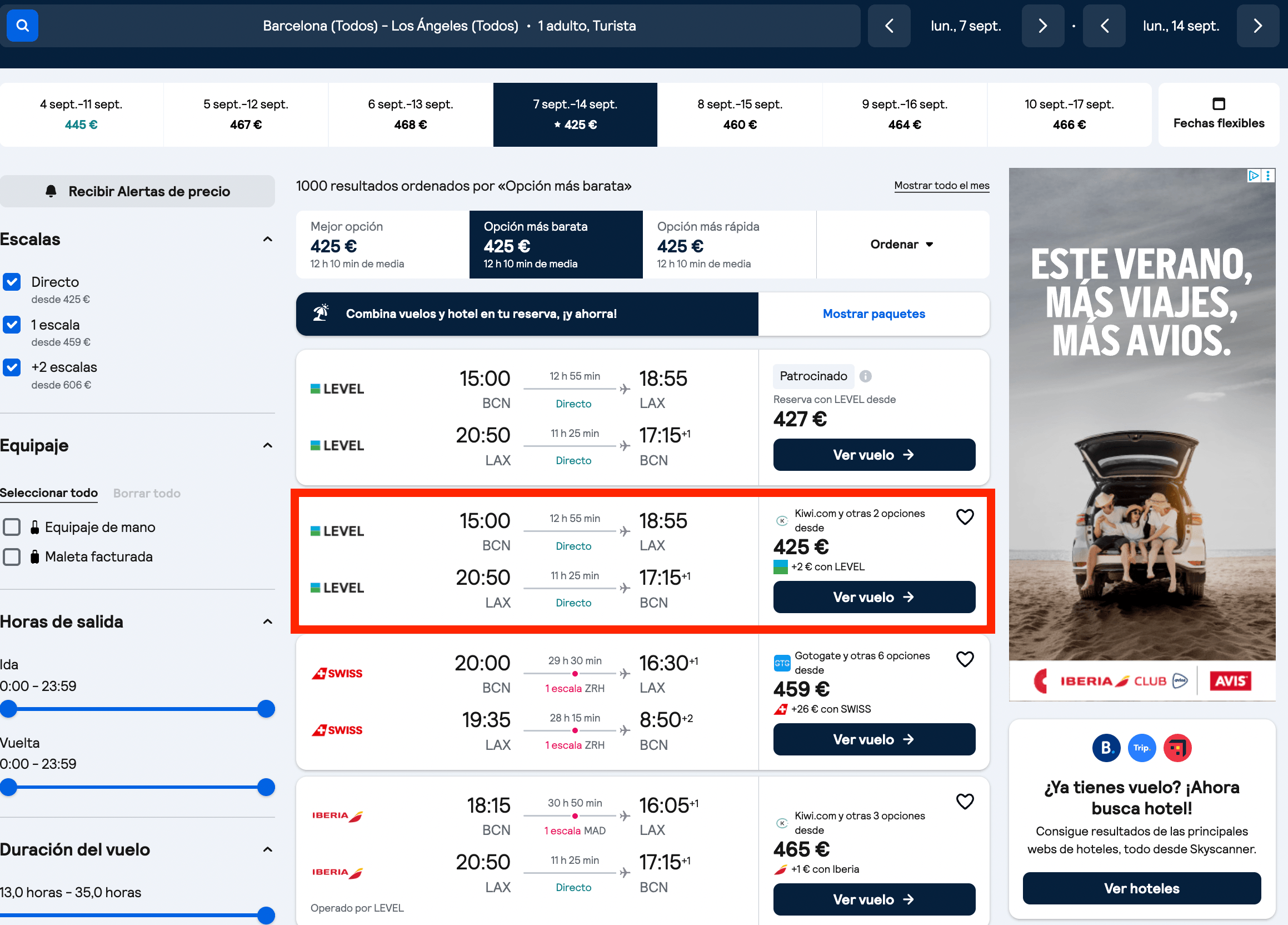
Task: Choose the 8 sept.-15 sept. date tab
Action: 740,114
